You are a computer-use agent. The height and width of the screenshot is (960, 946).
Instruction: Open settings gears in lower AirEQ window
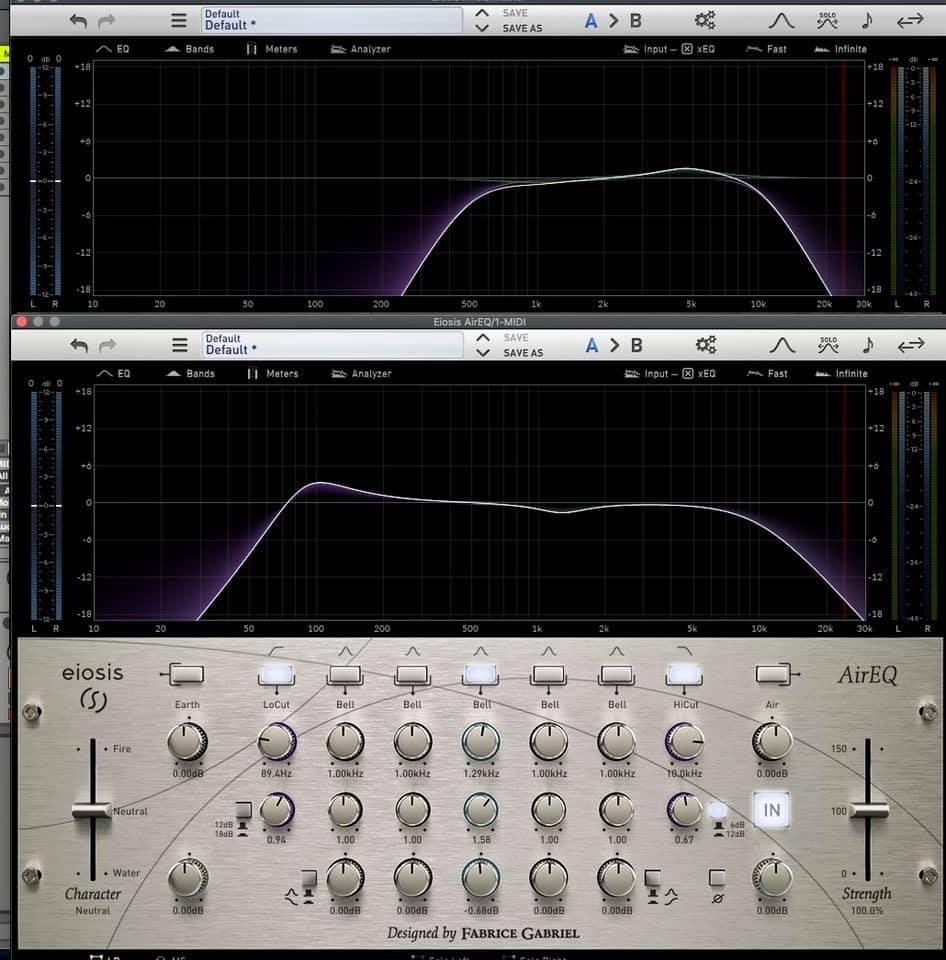tap(706, 345)
